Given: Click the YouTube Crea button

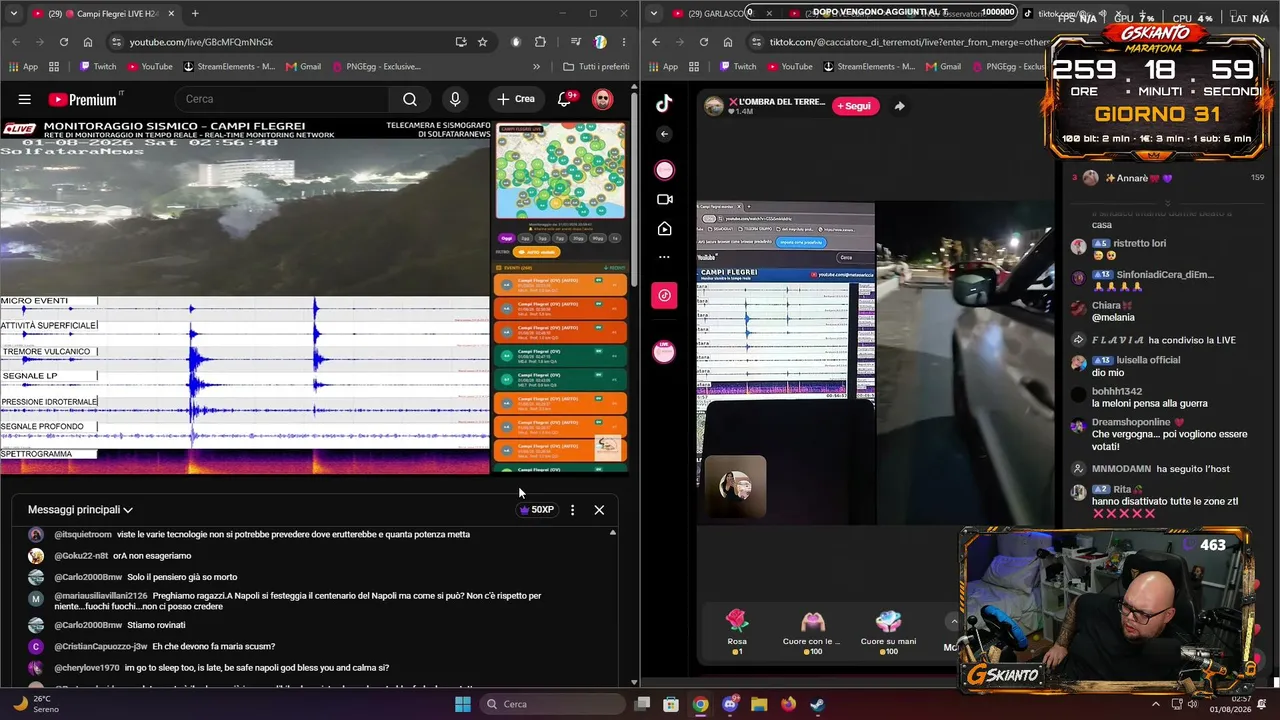Looking at the screenshot, I should pyautogui.click(x=515, y=99).
